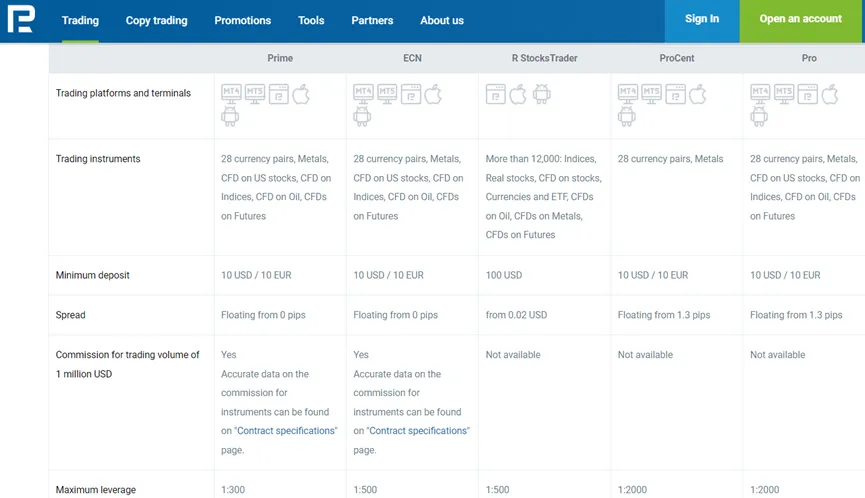Viewport: 865px width, 498px height.
Task: Open the Partners menu
Action: click(x=372, y=20)
